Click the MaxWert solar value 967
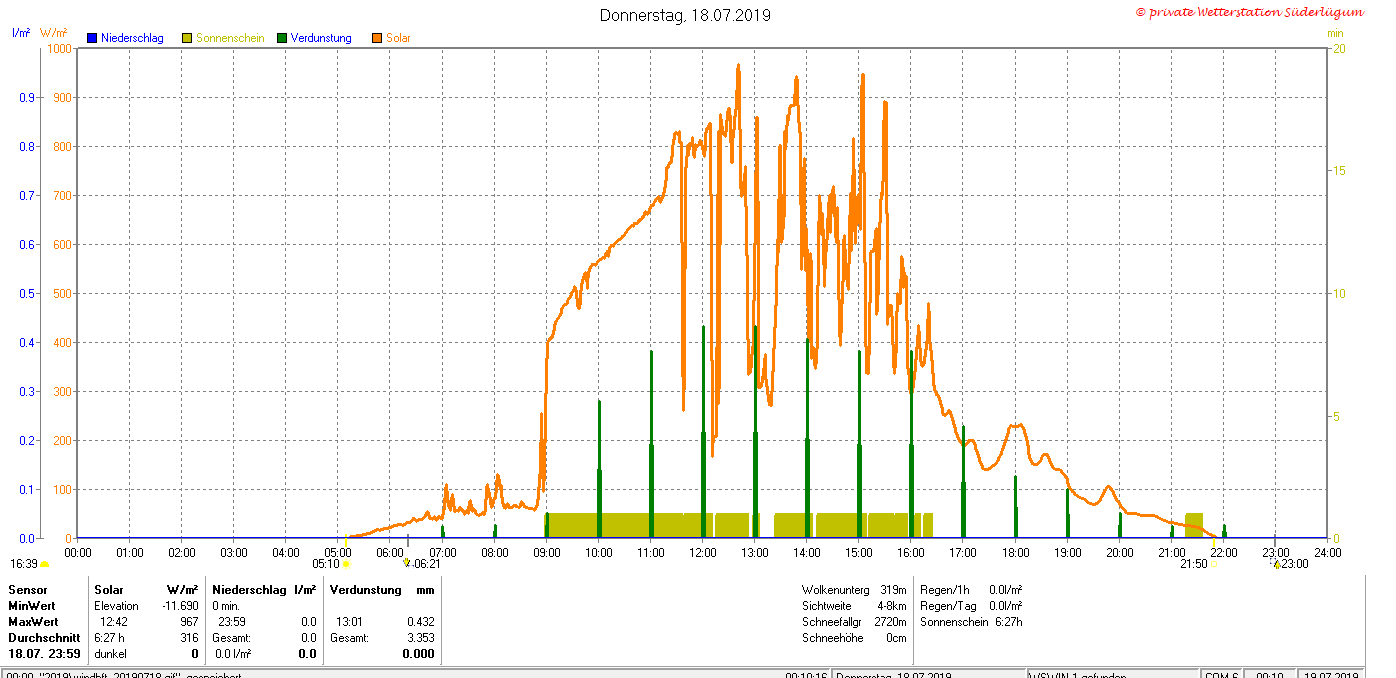1396x678 pixels. [189, 622]
